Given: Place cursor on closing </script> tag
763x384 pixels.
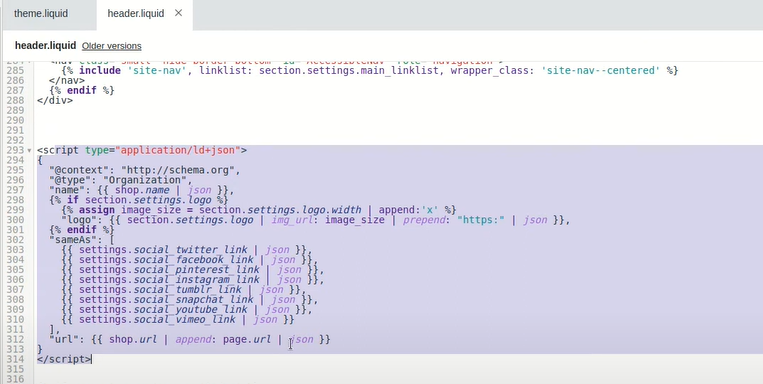Looking at the screenshot, I should click(x=64, y=359).
